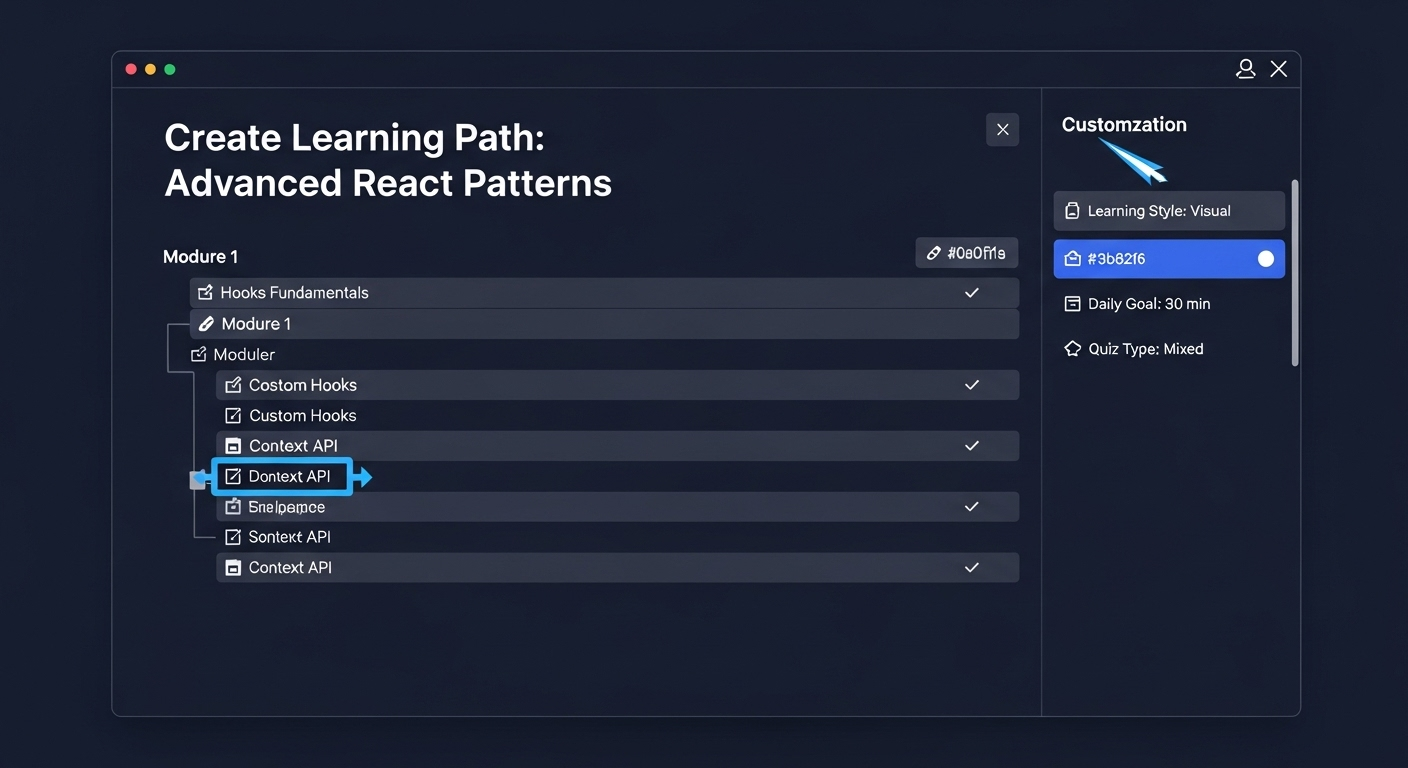Click the handle left of Dontext API
The image size is (1408, 768).
coord(197,481)
